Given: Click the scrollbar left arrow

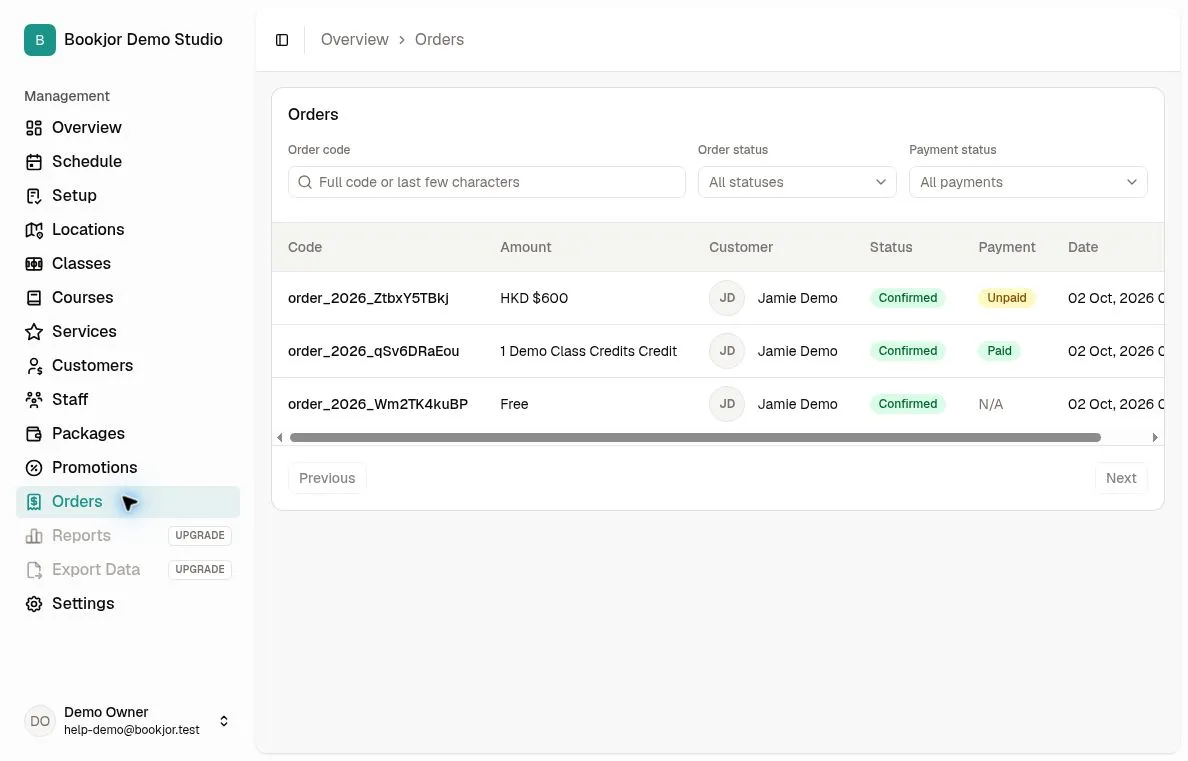Looking at the screenshot, I should pos(280,437).
